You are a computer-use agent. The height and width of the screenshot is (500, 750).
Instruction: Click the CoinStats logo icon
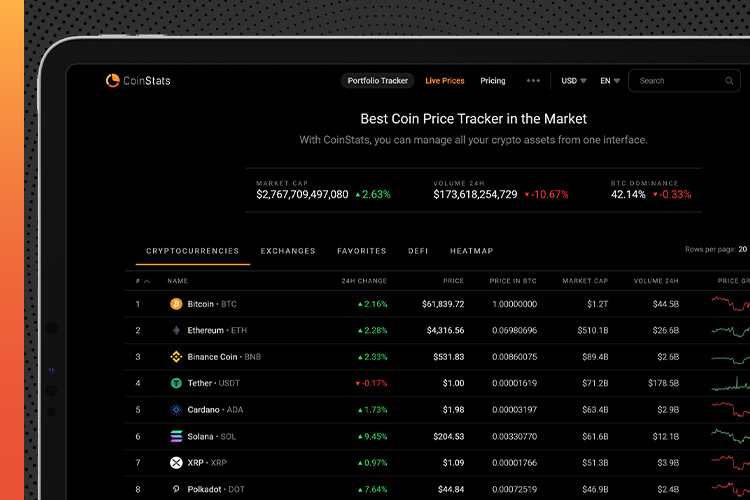pyautogui.click(x=113, y=81)
